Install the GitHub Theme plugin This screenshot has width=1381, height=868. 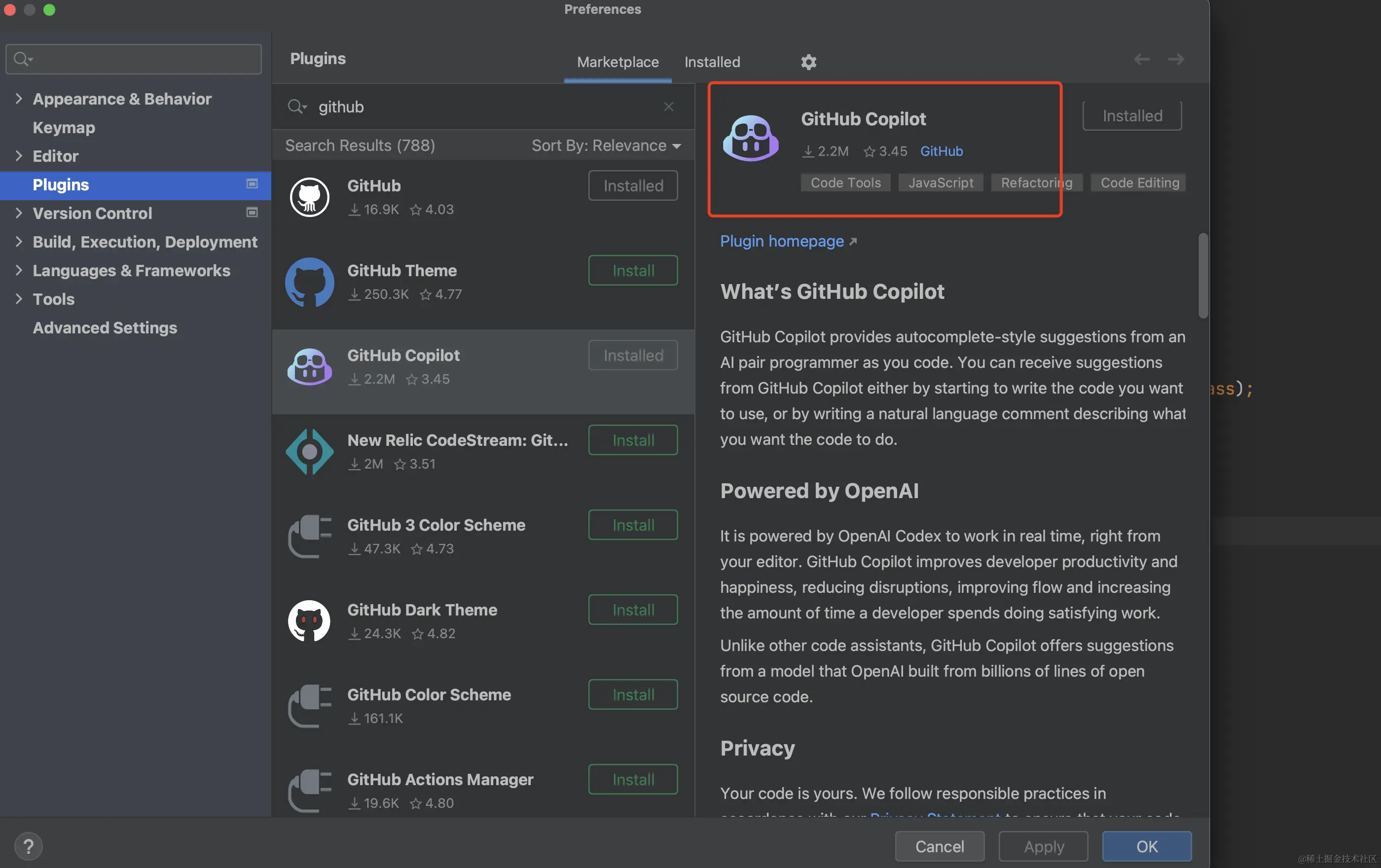pyautogui.click(x=633, y=270)
